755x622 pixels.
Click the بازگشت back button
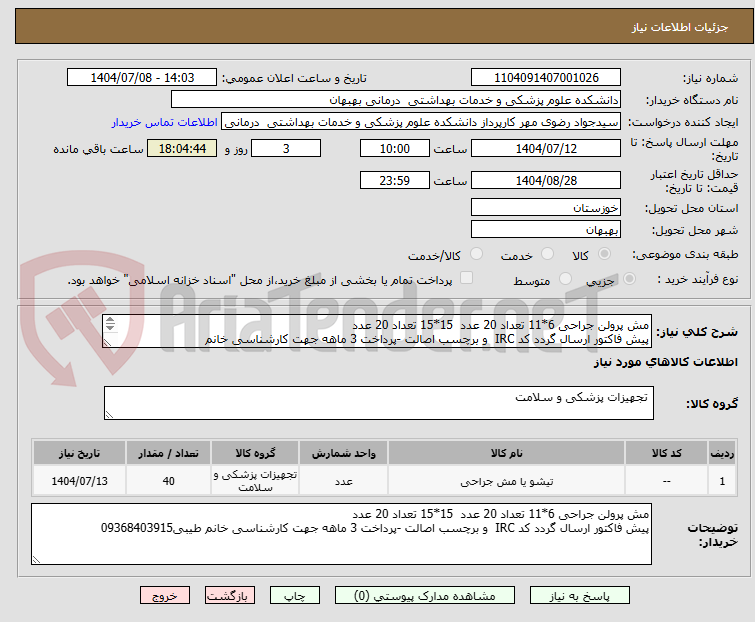click(x=230, y=596)
